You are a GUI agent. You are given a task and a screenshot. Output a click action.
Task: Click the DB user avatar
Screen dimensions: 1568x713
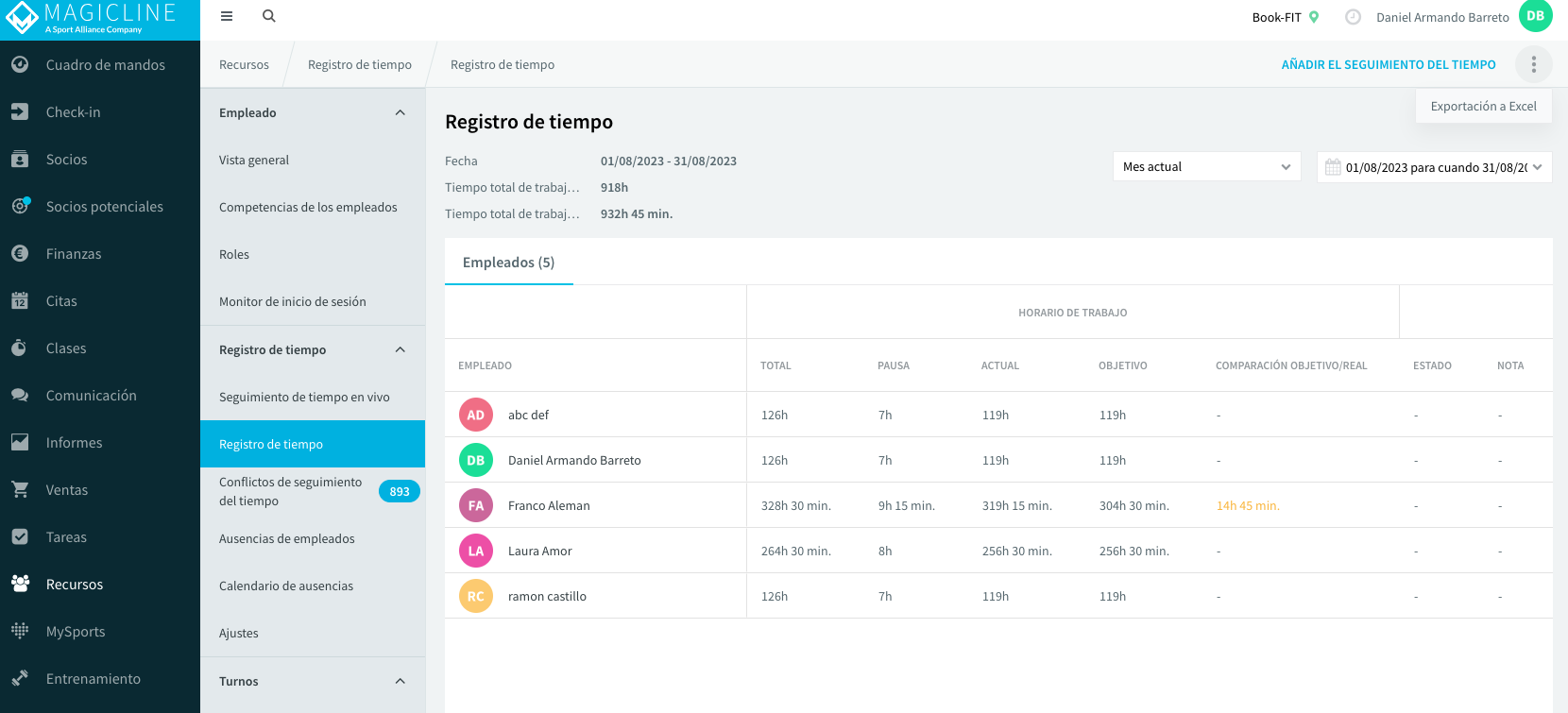[1536, 16]
